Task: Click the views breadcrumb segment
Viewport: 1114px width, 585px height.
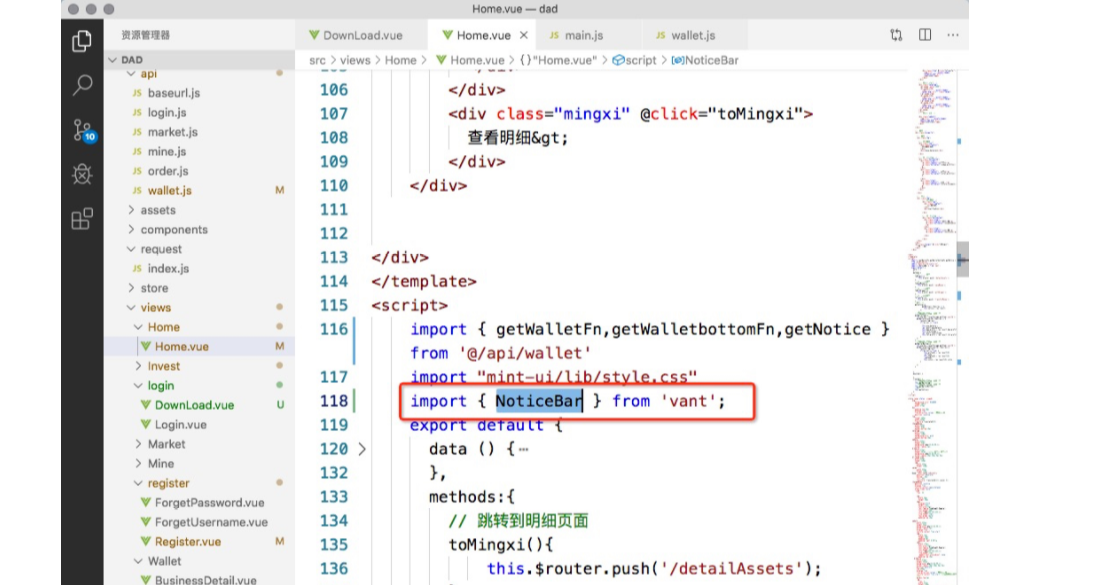Action: [355, 60]
